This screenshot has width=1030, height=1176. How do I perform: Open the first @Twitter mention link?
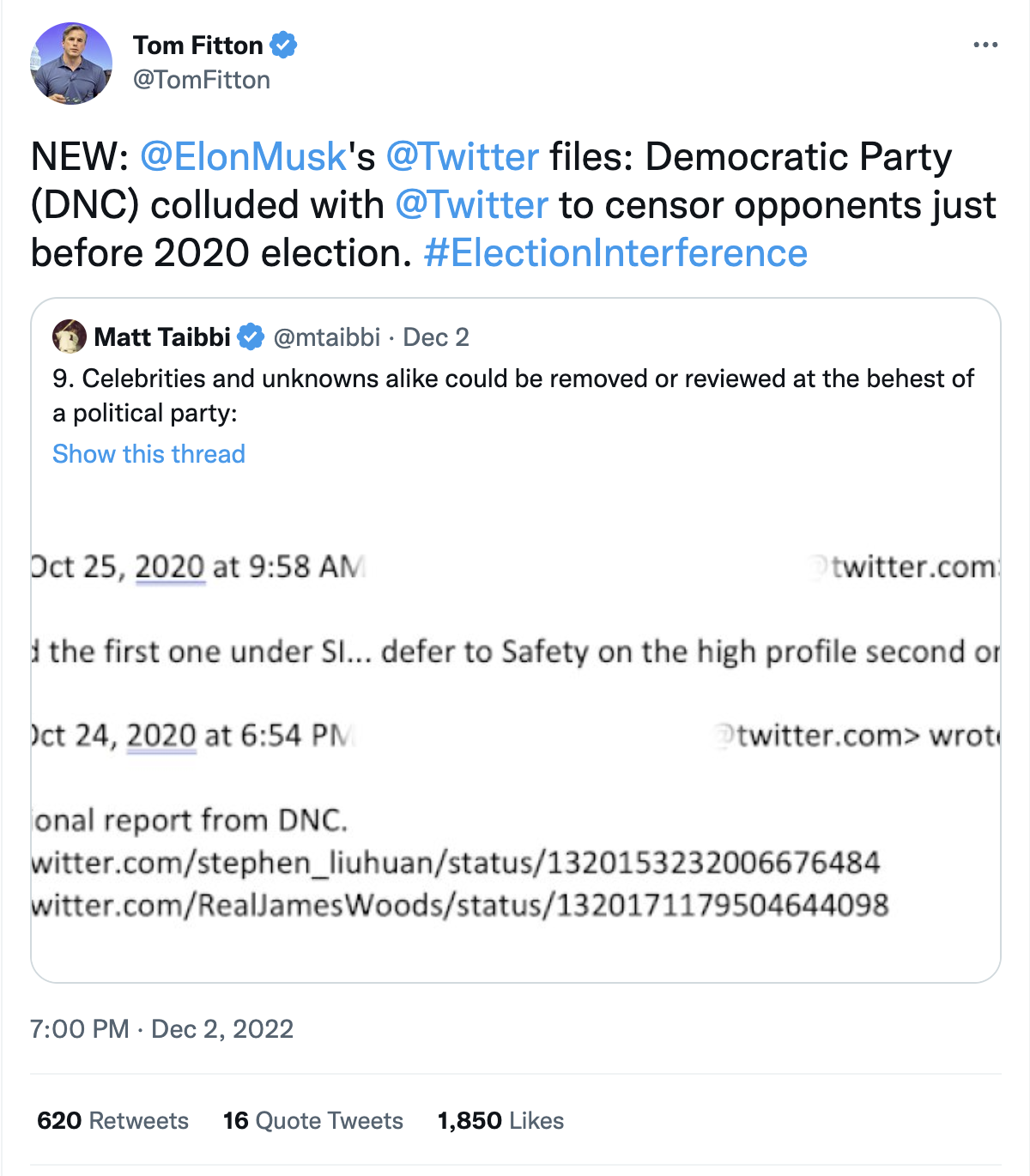tap(462, 157)
